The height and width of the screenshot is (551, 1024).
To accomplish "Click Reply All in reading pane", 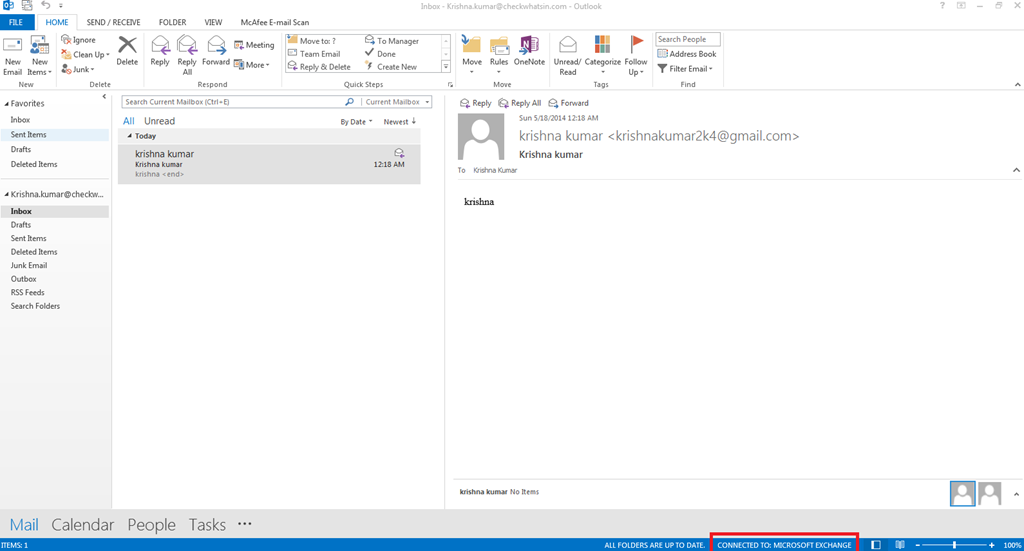I will click(520, 103).
